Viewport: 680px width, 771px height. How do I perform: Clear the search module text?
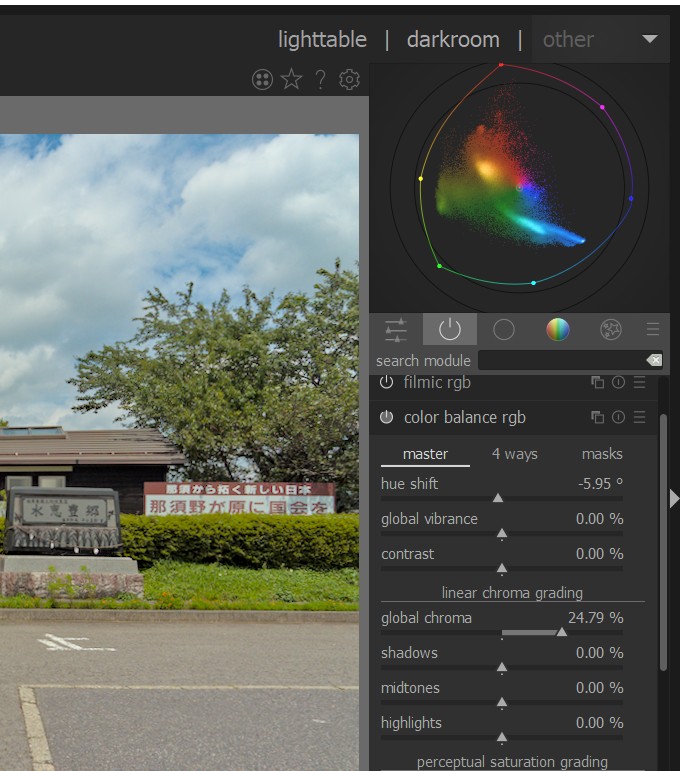click(654, 360)
